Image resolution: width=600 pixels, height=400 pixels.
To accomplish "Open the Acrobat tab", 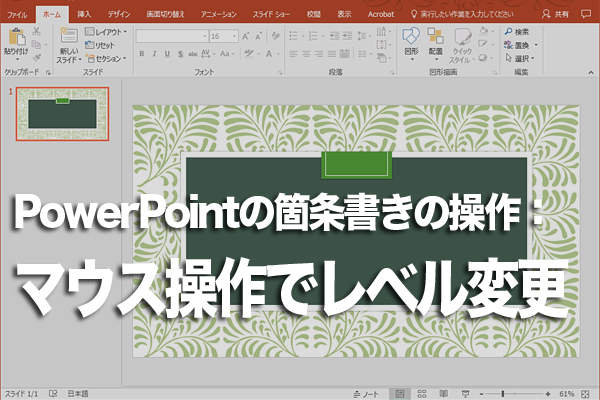I will [380, 15].
